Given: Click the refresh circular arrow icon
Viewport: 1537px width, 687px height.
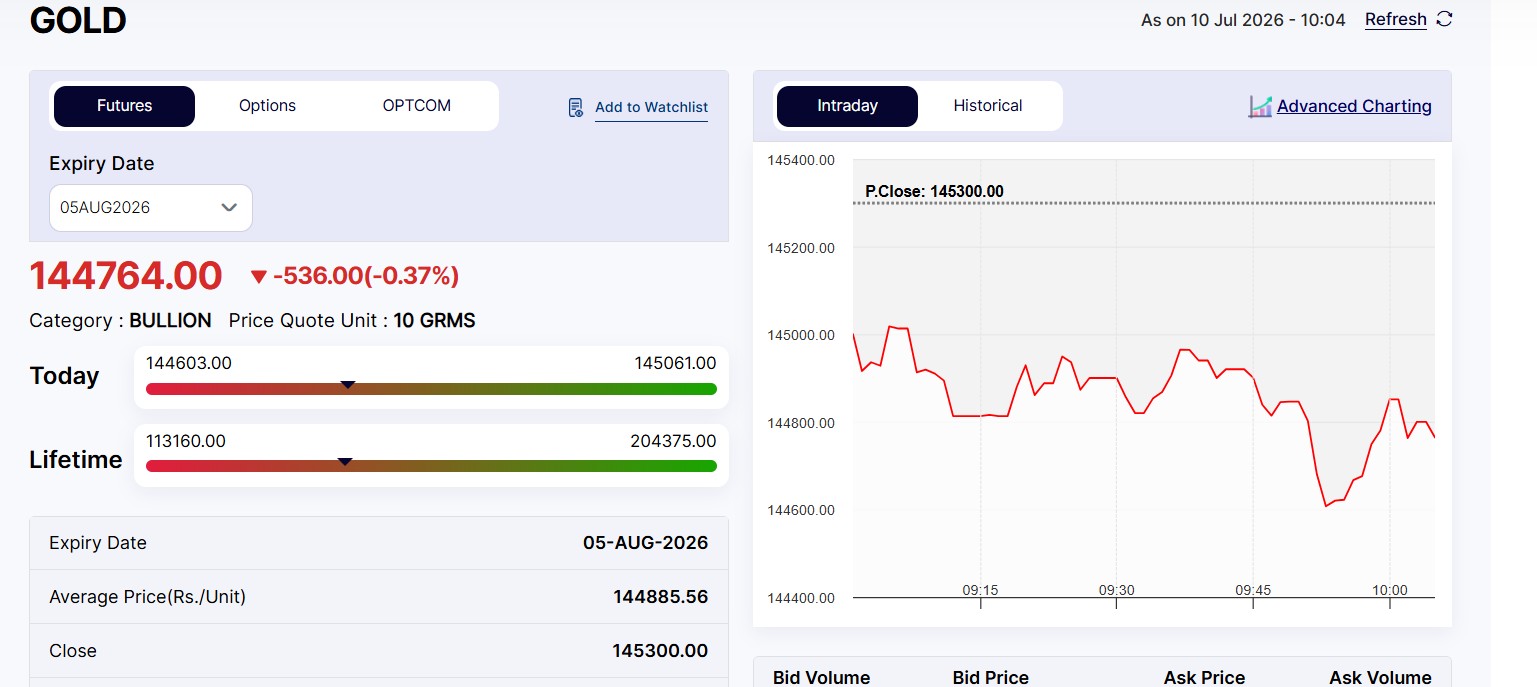Looking at the screenshot, I should coord(1444,19).
